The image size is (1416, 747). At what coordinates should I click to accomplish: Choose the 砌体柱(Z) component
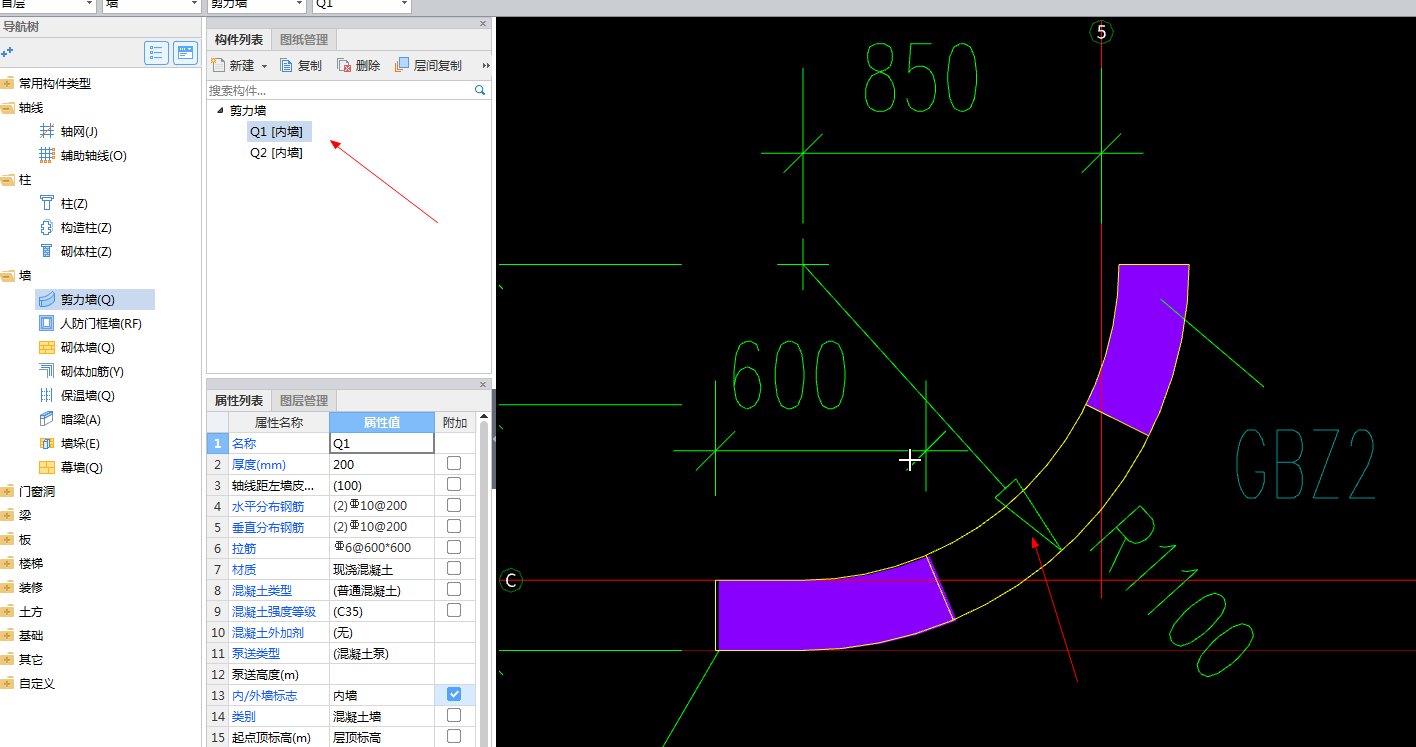(86, 251)
